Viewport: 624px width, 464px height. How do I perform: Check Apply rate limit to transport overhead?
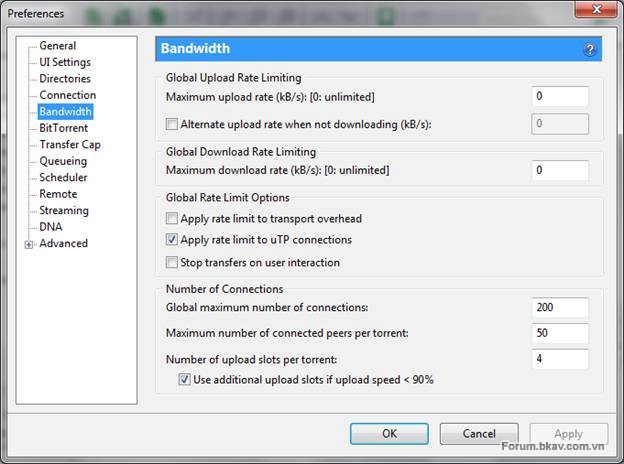pyautogui.click(x=173, y=219)
